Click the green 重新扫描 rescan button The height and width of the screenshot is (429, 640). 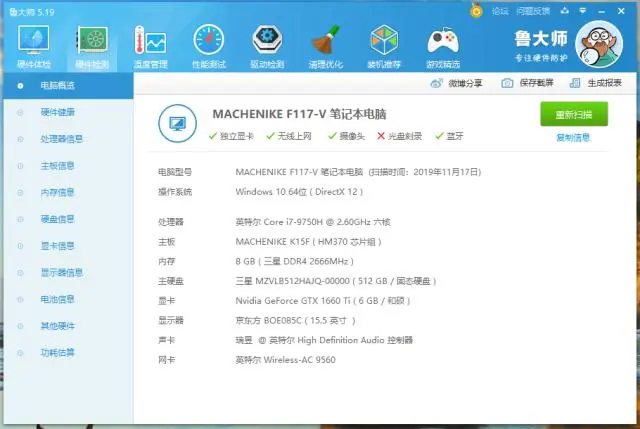[574, 114]
